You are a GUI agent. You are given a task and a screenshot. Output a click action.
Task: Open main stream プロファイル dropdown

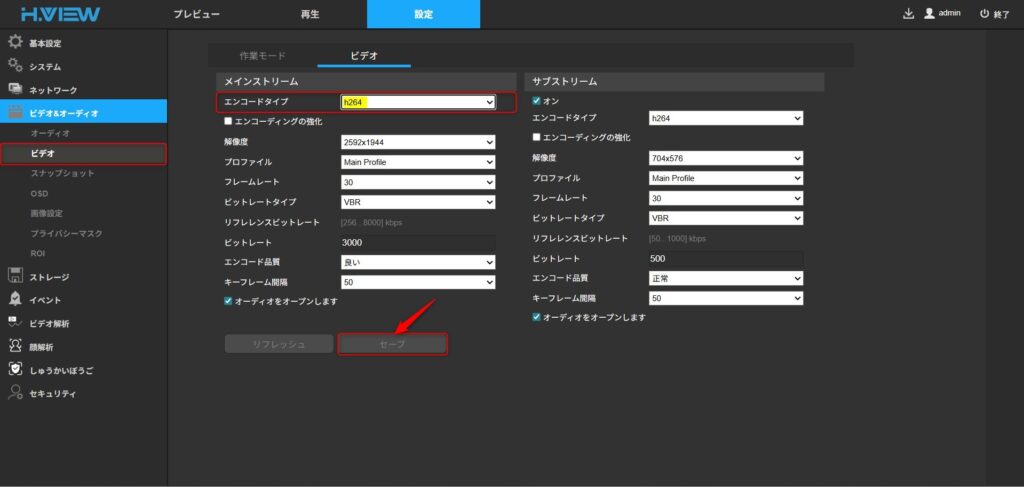point(418,163)
